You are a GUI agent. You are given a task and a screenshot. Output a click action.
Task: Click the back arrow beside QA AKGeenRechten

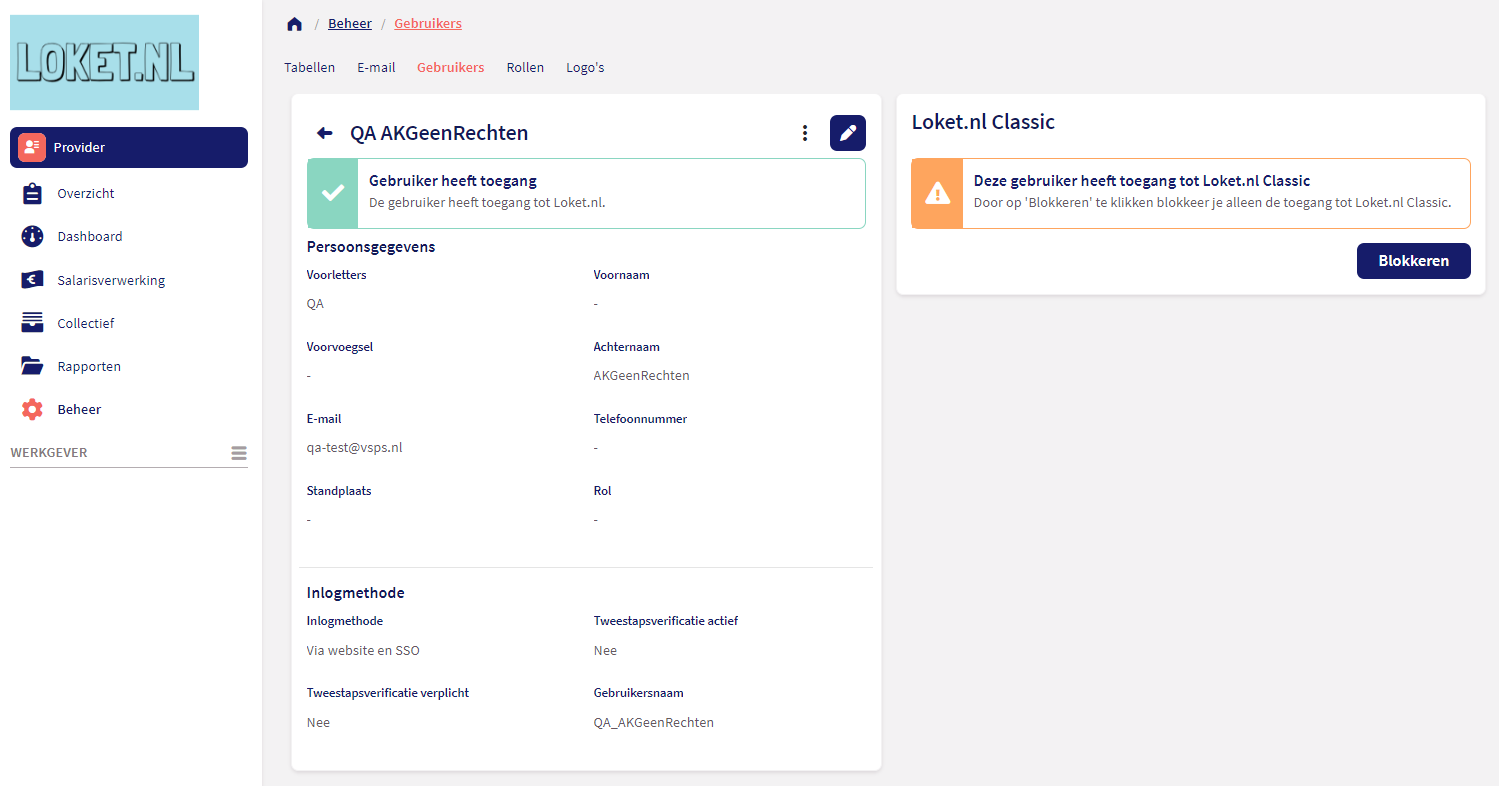[324, 133]
